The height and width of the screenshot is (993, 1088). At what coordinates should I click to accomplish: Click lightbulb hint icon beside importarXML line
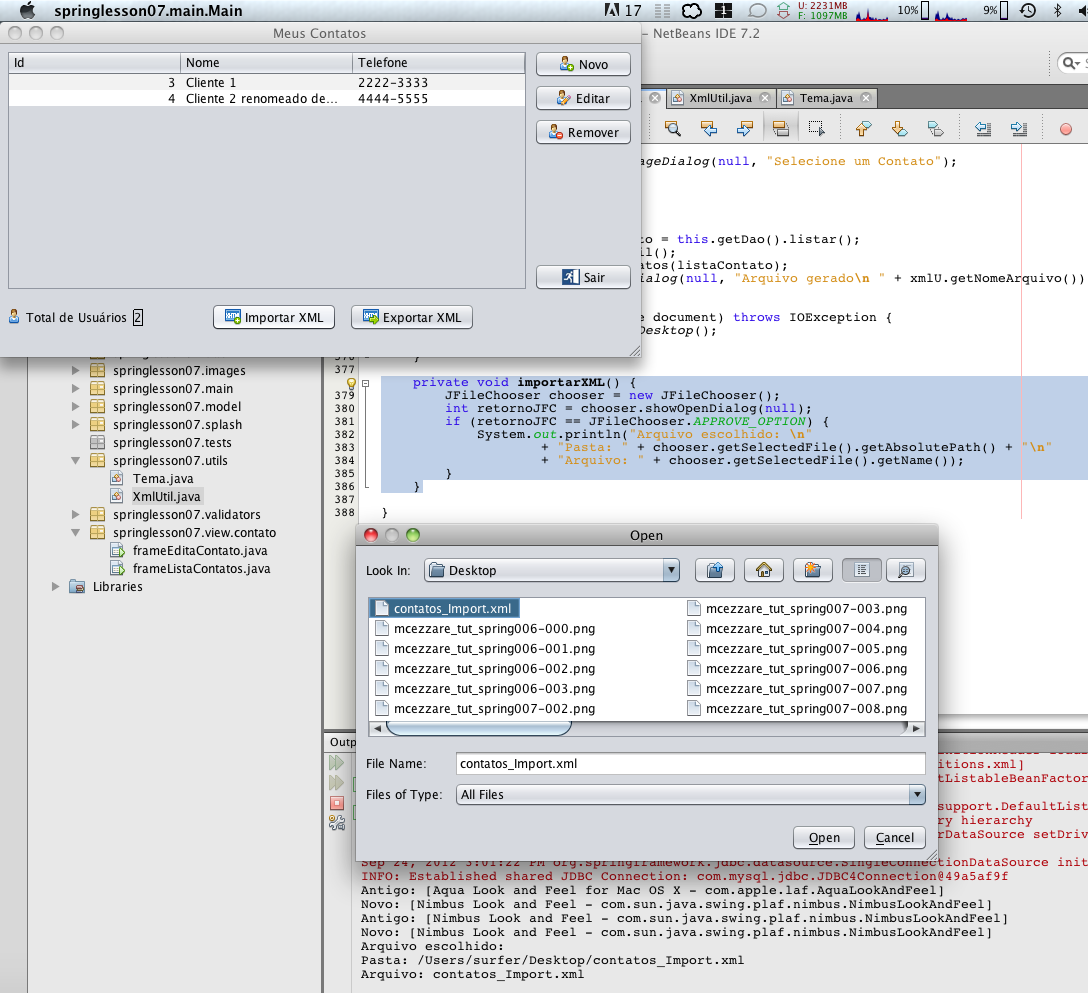click(351, 383)
